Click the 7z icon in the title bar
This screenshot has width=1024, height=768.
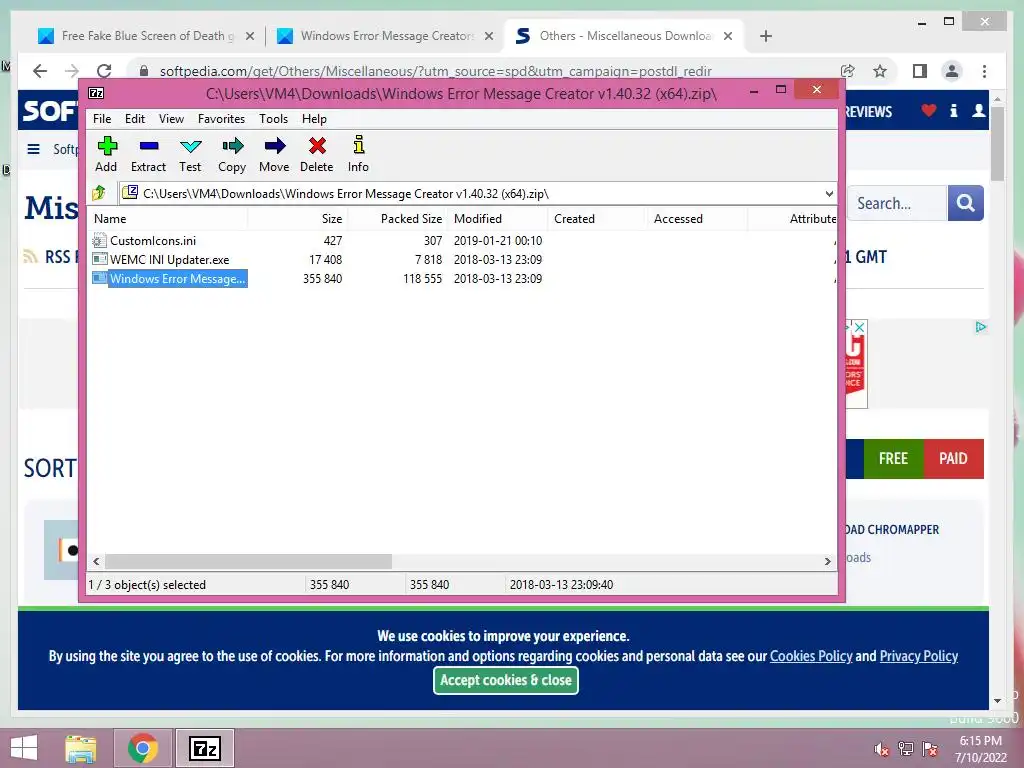(x=96, y=93)
